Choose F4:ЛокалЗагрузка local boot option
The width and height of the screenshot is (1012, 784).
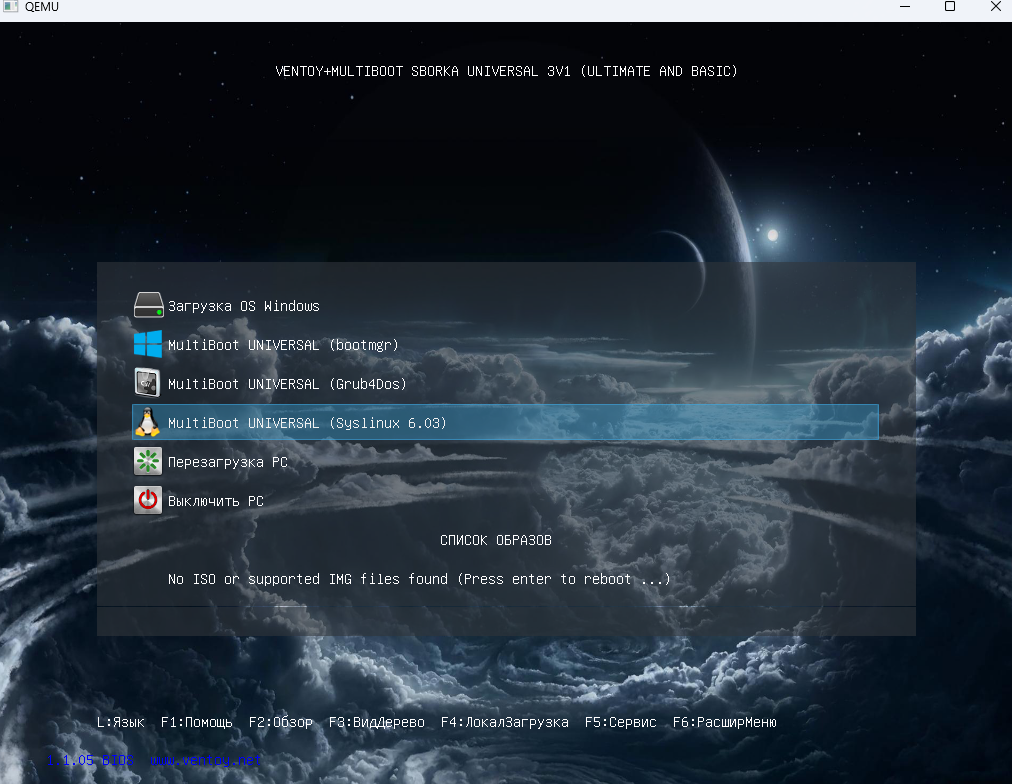505,722
